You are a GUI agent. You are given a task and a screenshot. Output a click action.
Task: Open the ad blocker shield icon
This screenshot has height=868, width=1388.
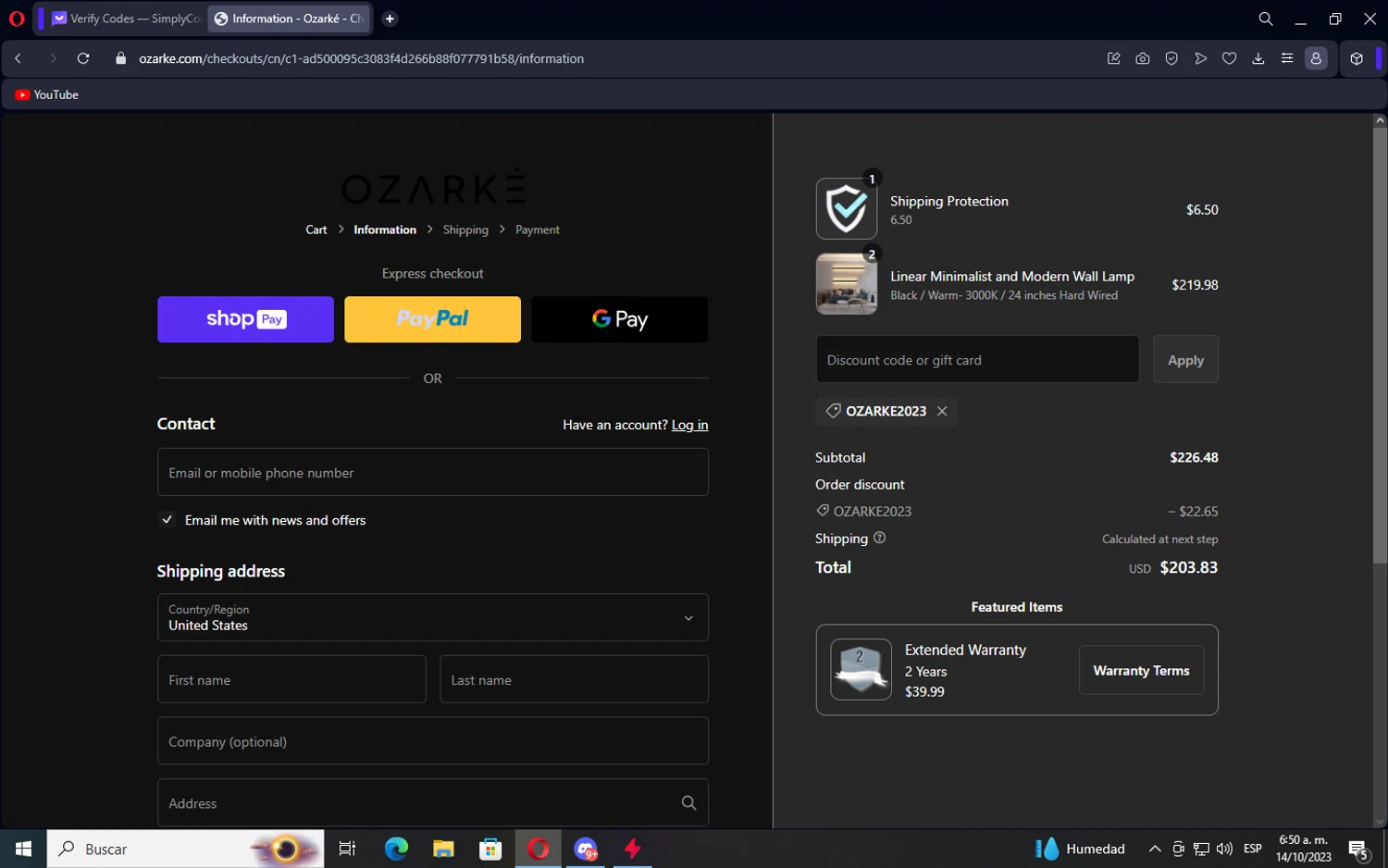point(1171,58)
